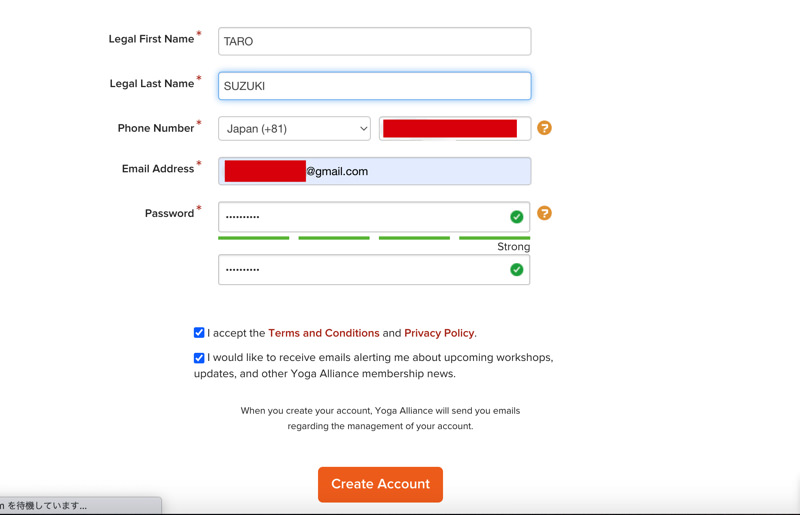Screen dimensions: 800x515
Task: Click into the Password input field
Action: (x=360, y=217)
